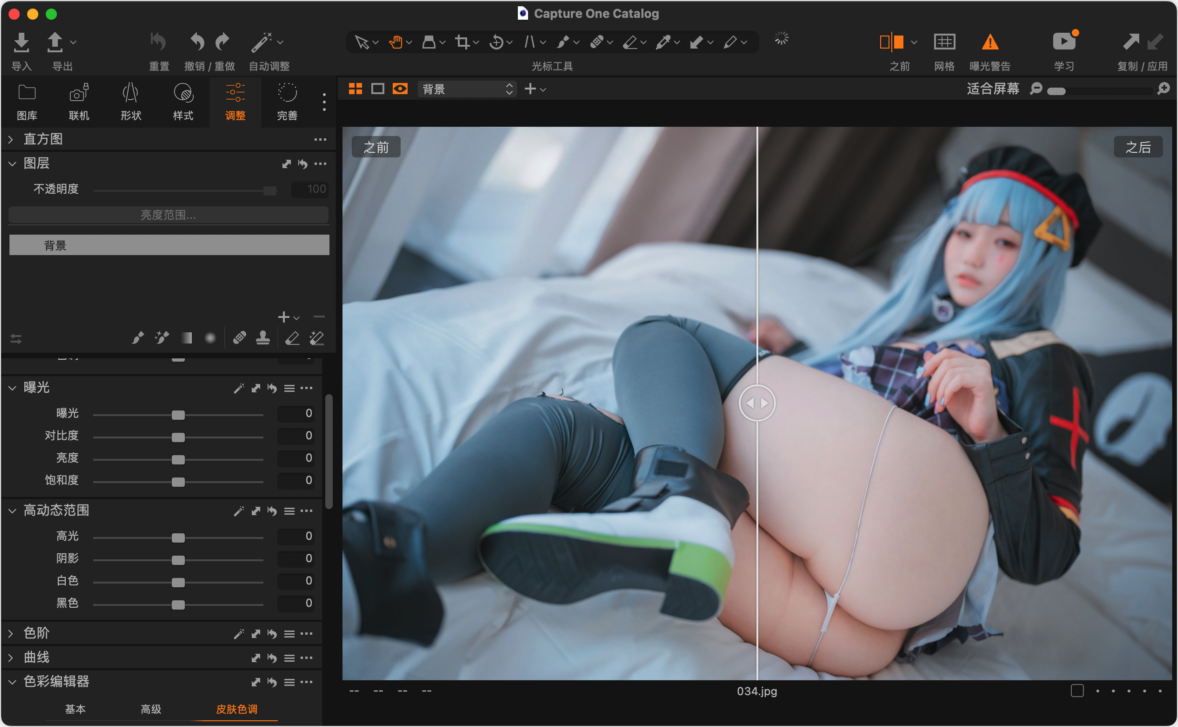Click the 对比度 contrast slider handle
1178x727 pixels.
click(x=178, y=437)
